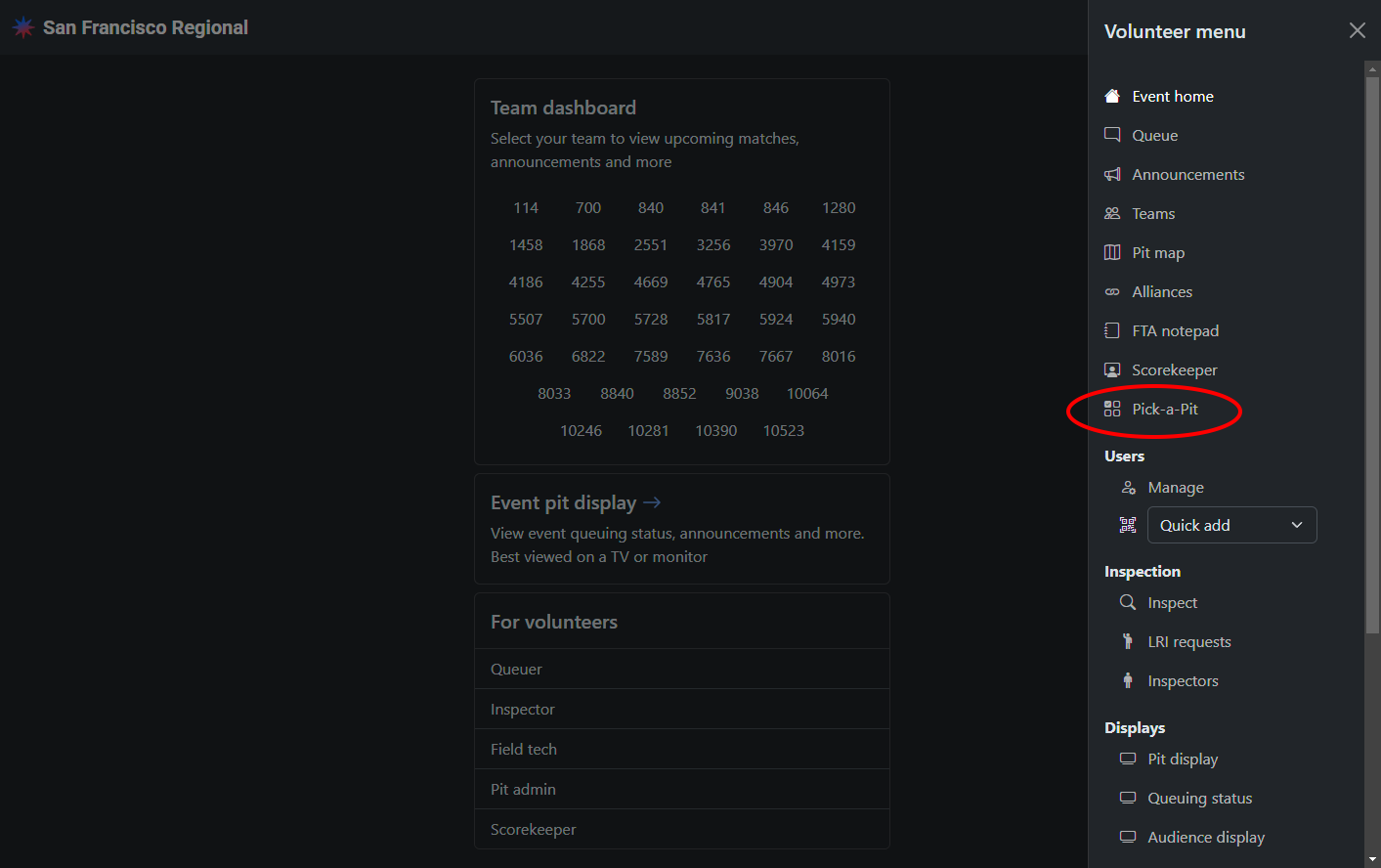The image size is (1381, 868).
Task: Click the San Francisco Regional logo icon
Action: (x=23, y=27)
